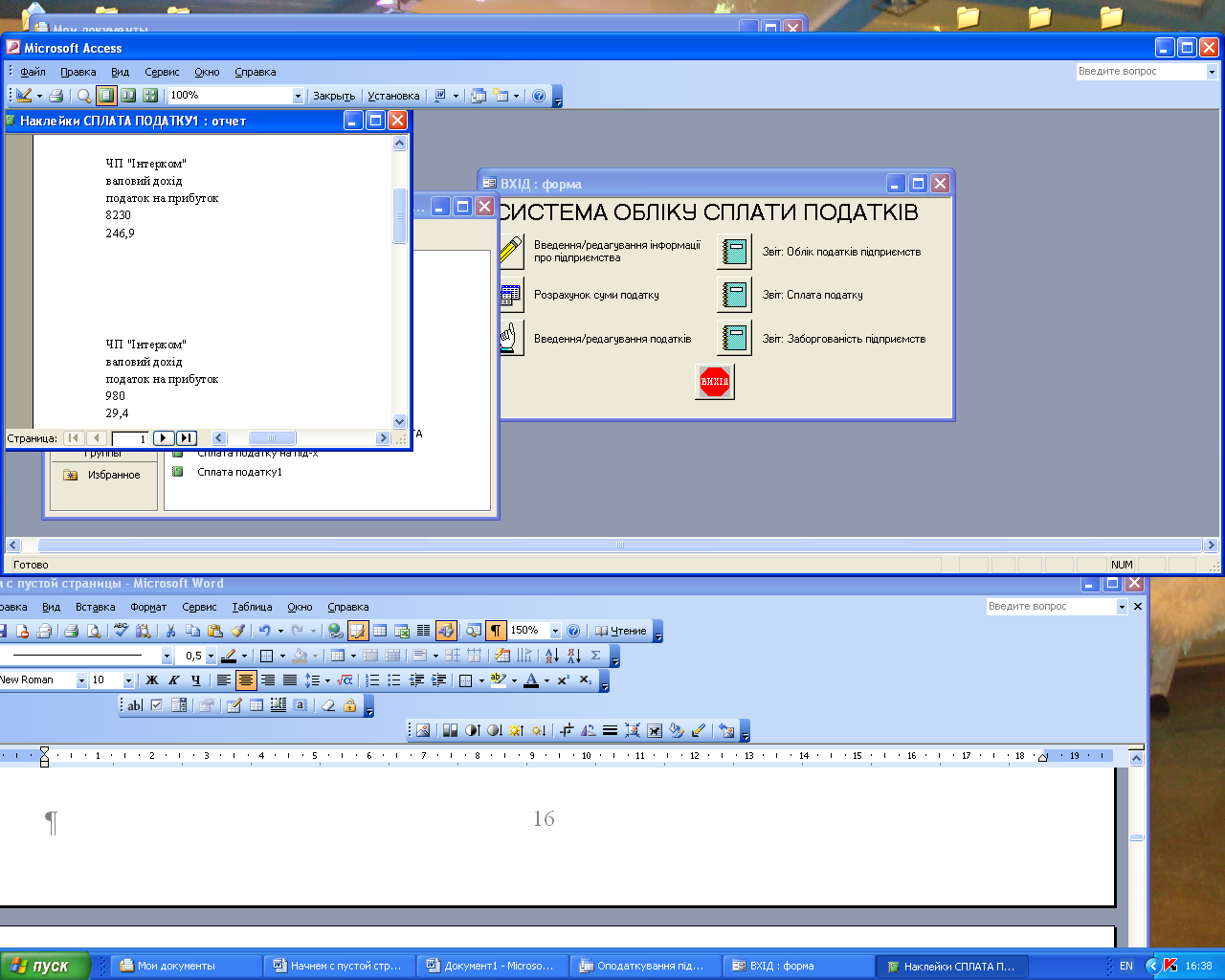Click highlight color marker in Word
Screen dimensions: 1225x980
(x=498, y=680)
